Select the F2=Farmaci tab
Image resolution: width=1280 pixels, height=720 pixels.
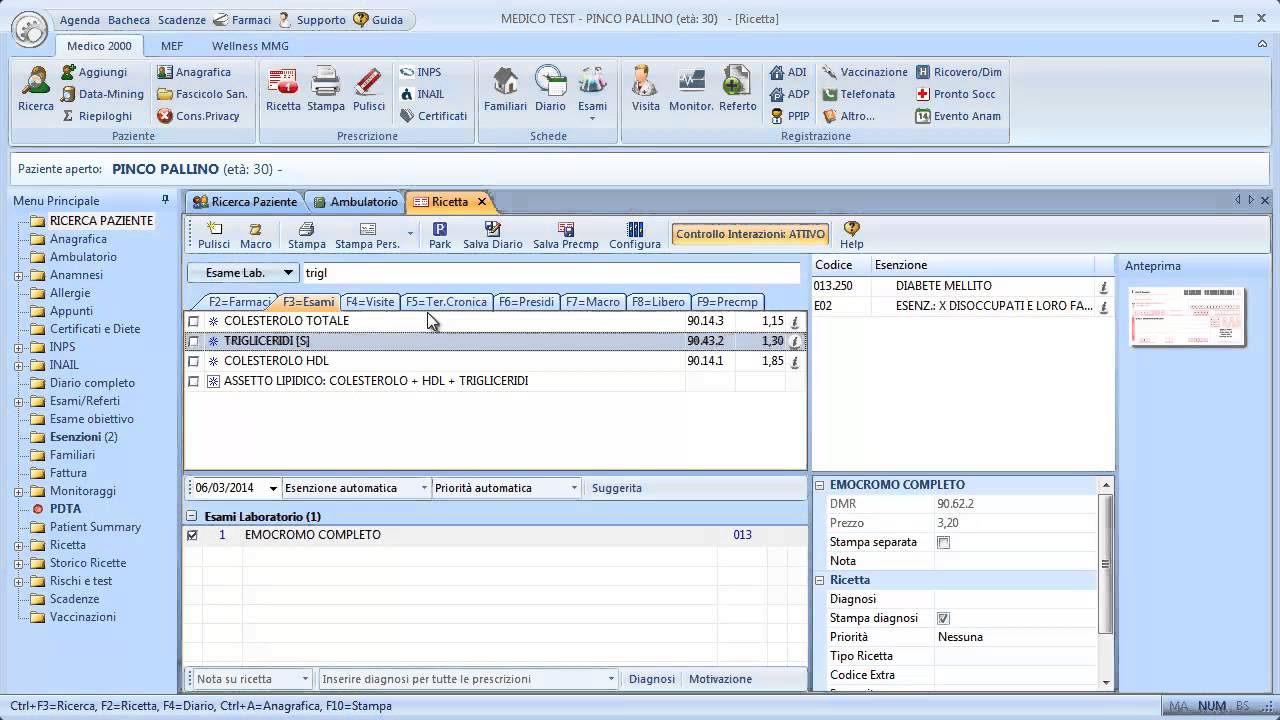(x=238, y=302)
